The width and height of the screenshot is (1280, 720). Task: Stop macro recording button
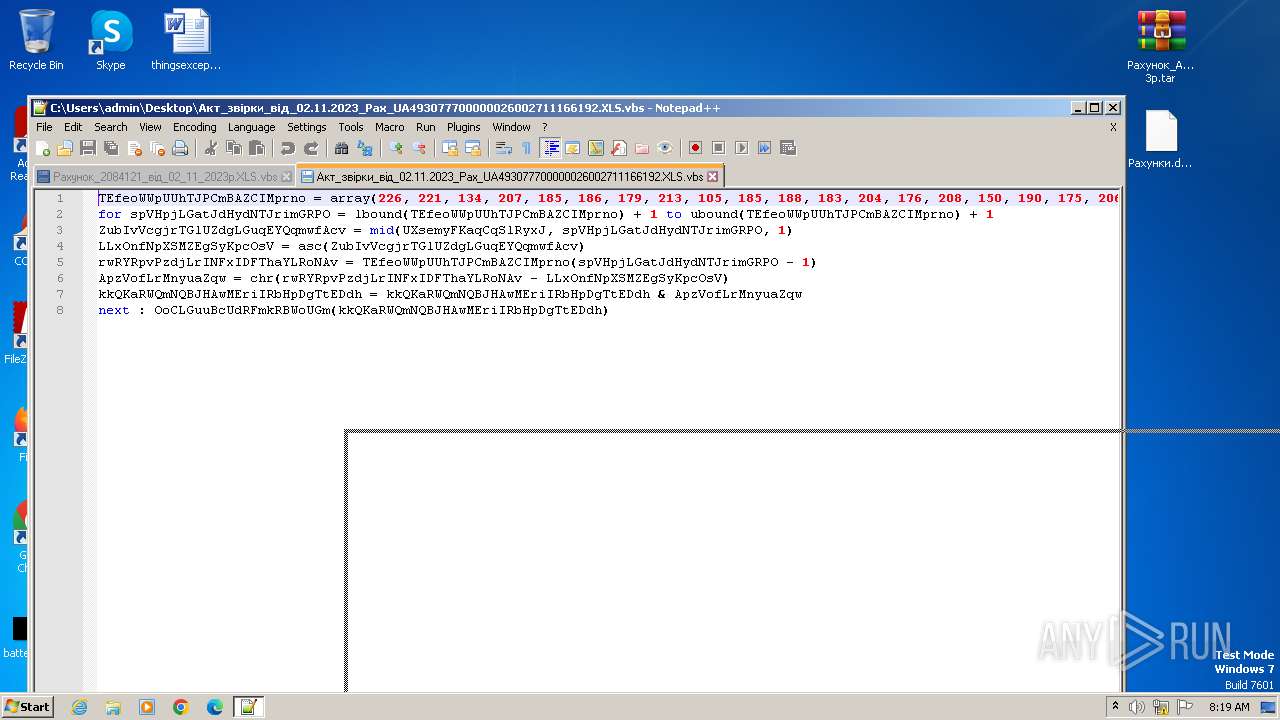[x=718, y=148]
